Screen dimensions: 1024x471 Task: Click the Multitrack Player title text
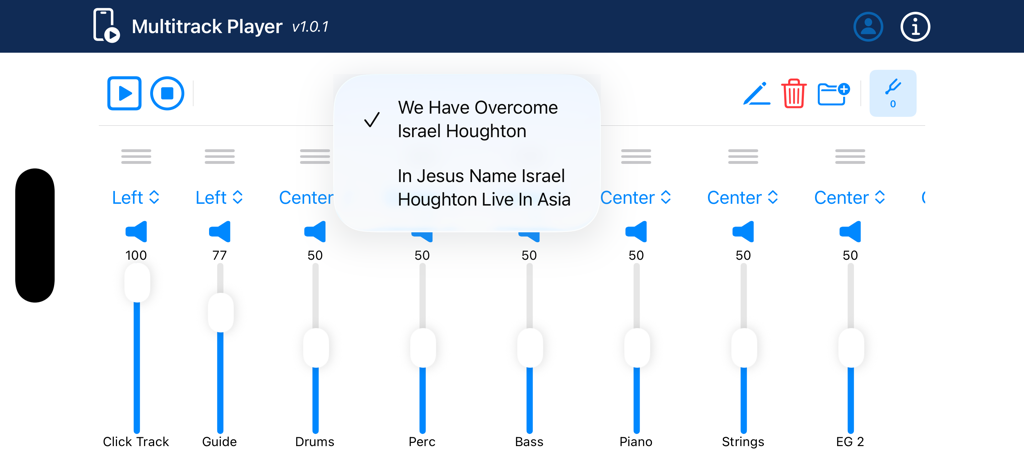[207, 27]
